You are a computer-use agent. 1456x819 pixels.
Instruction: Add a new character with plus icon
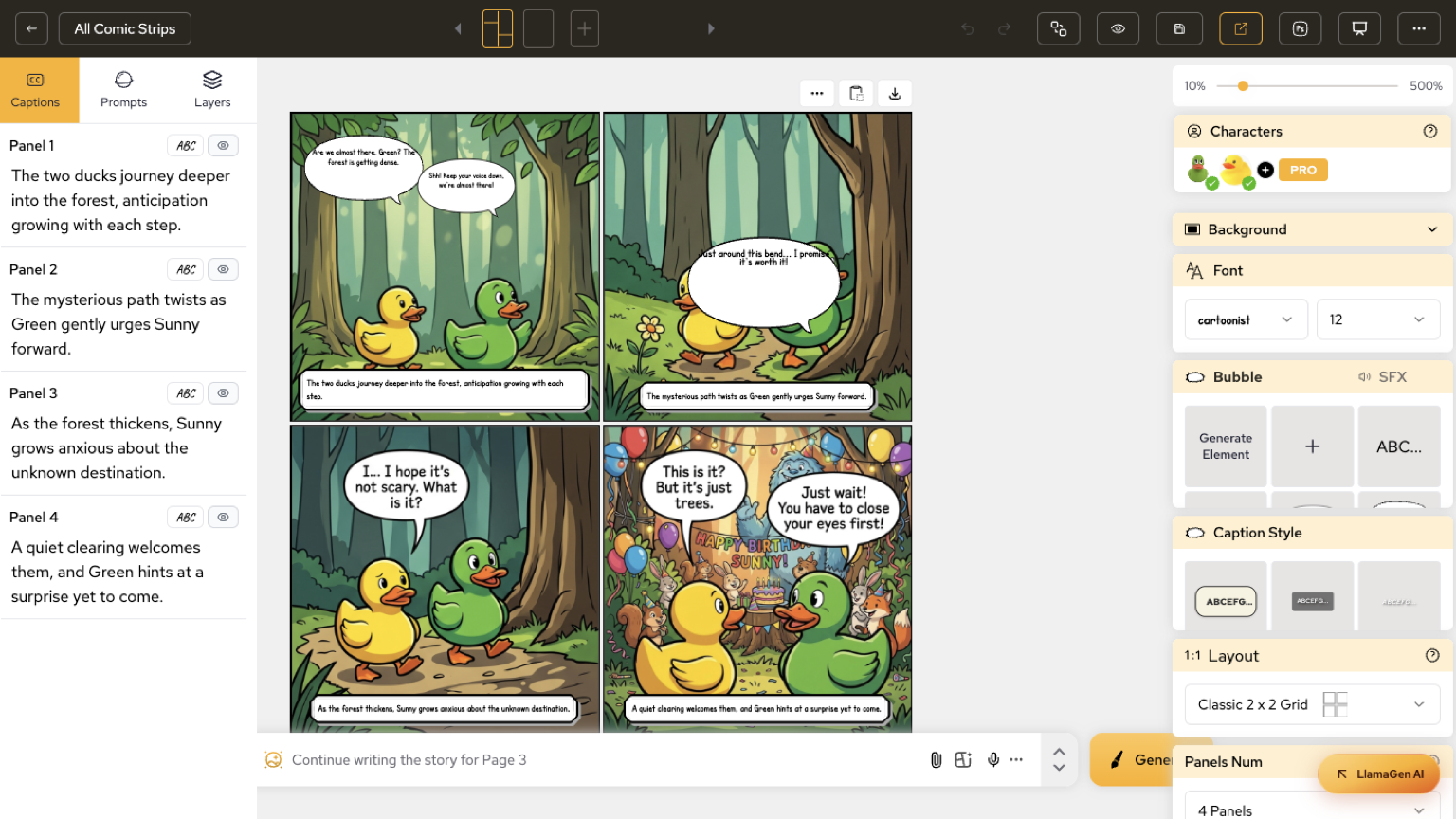coord(1265,170)
